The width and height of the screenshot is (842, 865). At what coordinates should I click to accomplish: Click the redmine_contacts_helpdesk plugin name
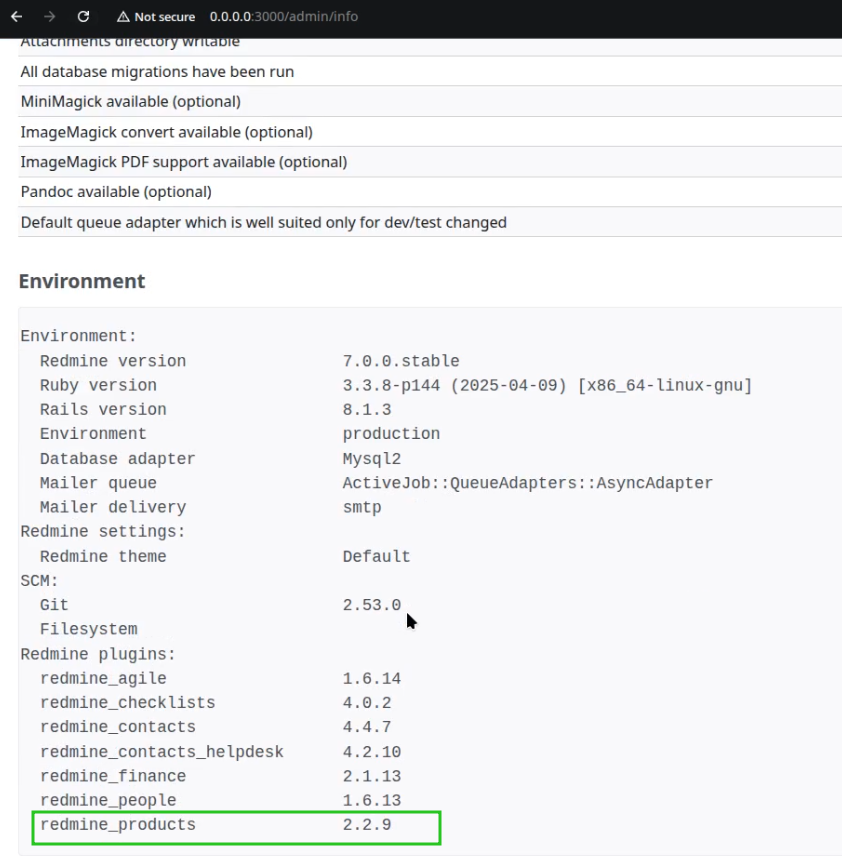tap(161, 751)
